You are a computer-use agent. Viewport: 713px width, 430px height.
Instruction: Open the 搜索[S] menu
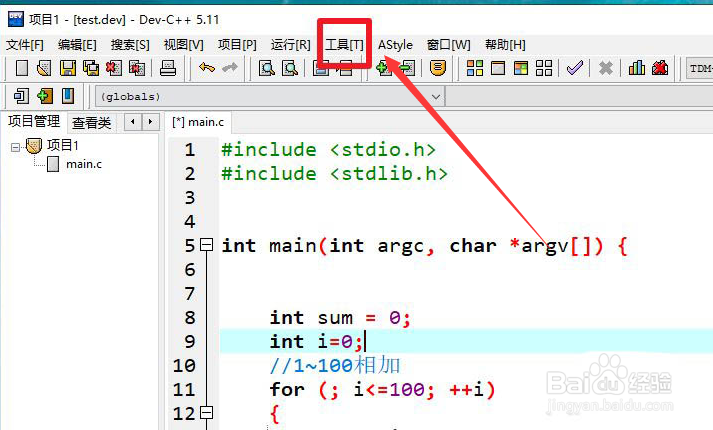(x=130, y=45)
